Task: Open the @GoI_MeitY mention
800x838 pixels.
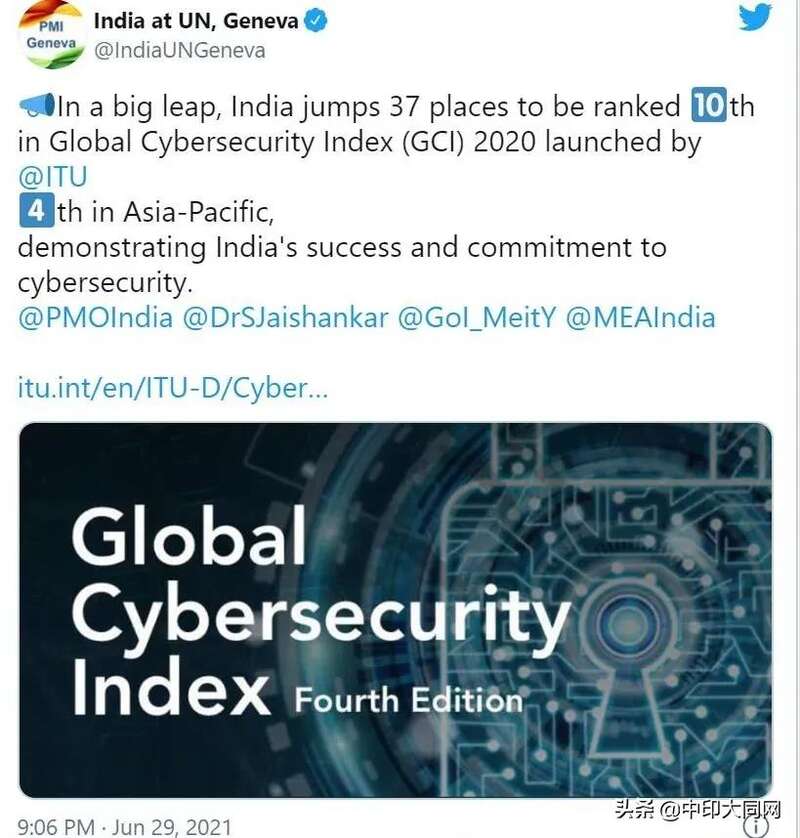Action: [477, 317]
